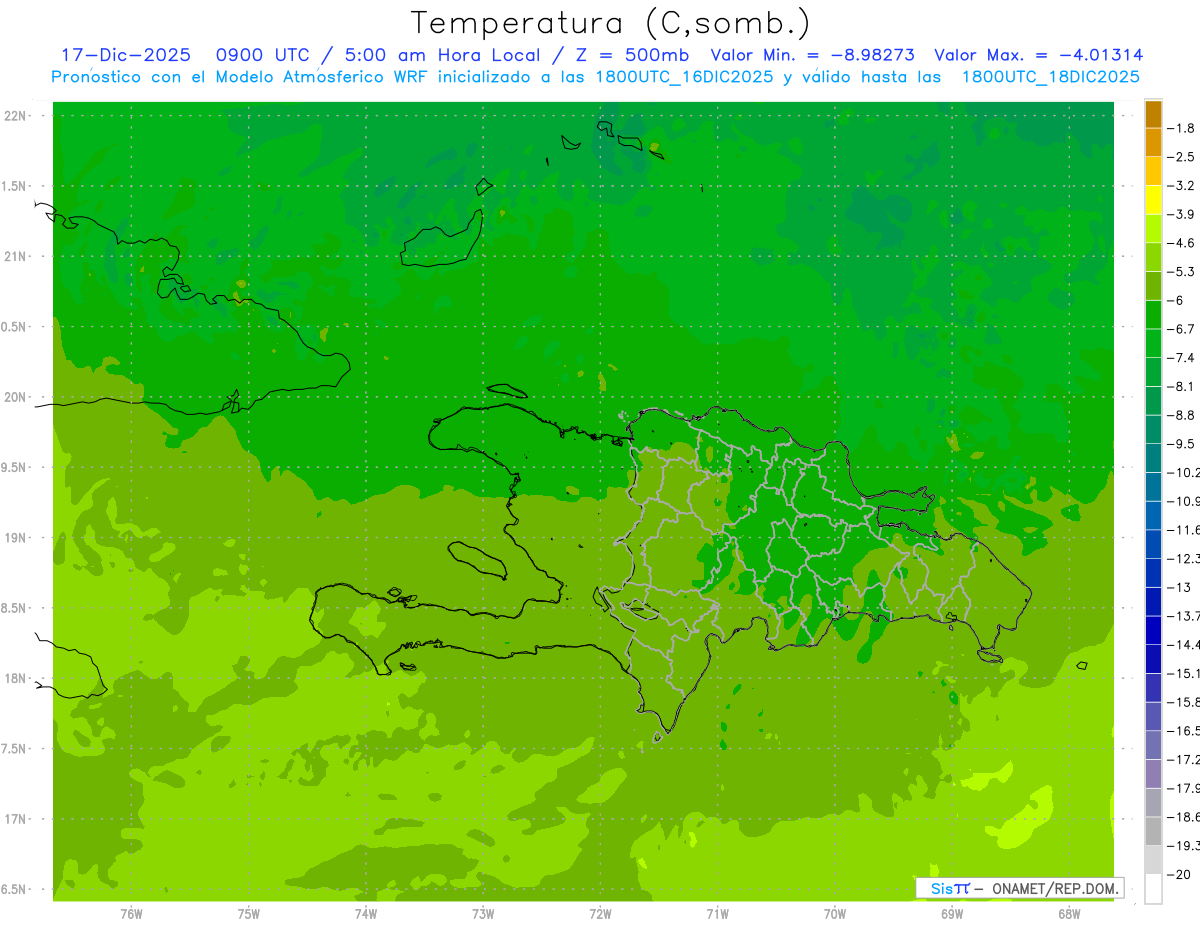The image size is (1200, 927).
Task: Click the -6.7 colorbar label
Action: (x=1184, y=328)
